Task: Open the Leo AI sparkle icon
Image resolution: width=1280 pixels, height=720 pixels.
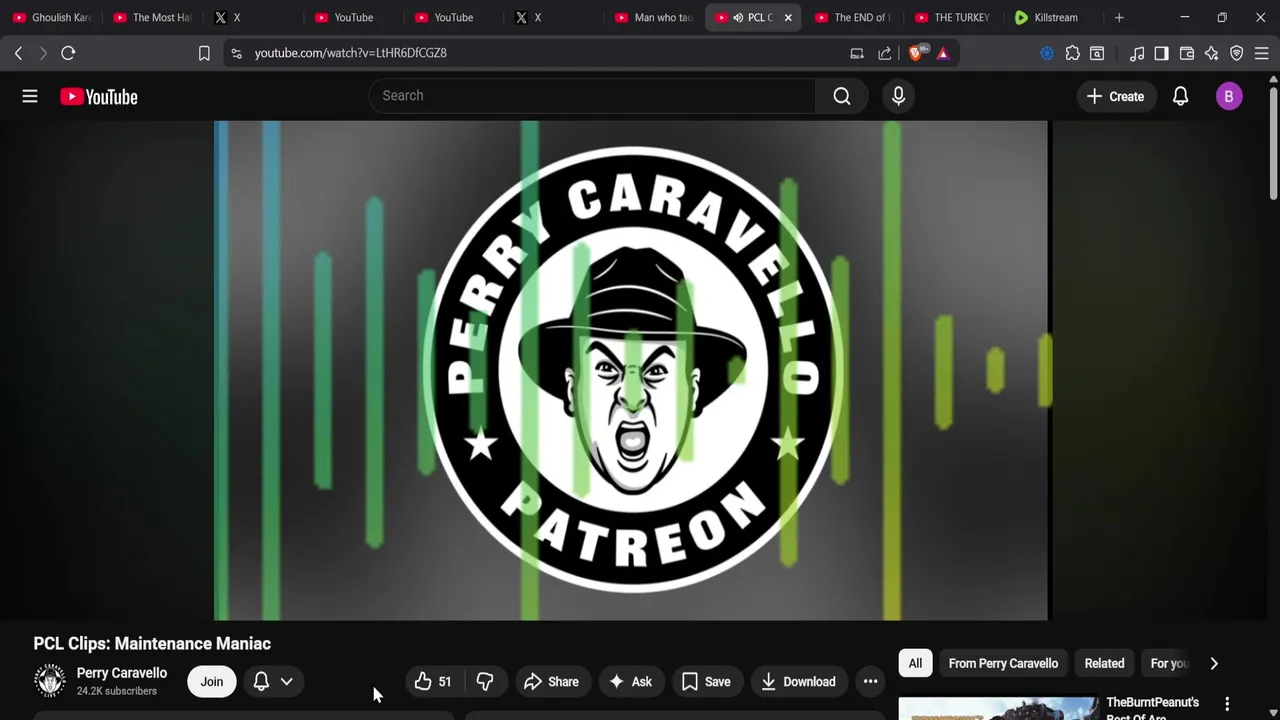Action: click(x=1212, y=53)
